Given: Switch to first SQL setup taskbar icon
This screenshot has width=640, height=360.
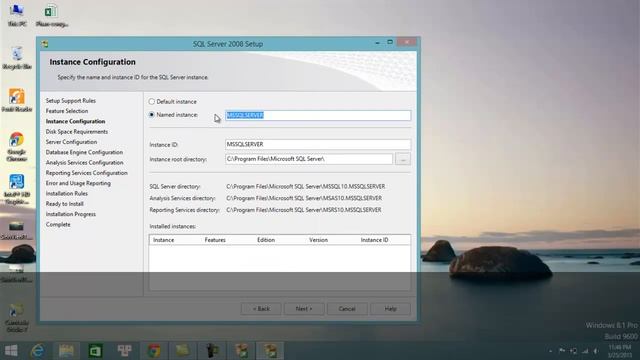Looking at the screenshot, I should tap(241, 351).
